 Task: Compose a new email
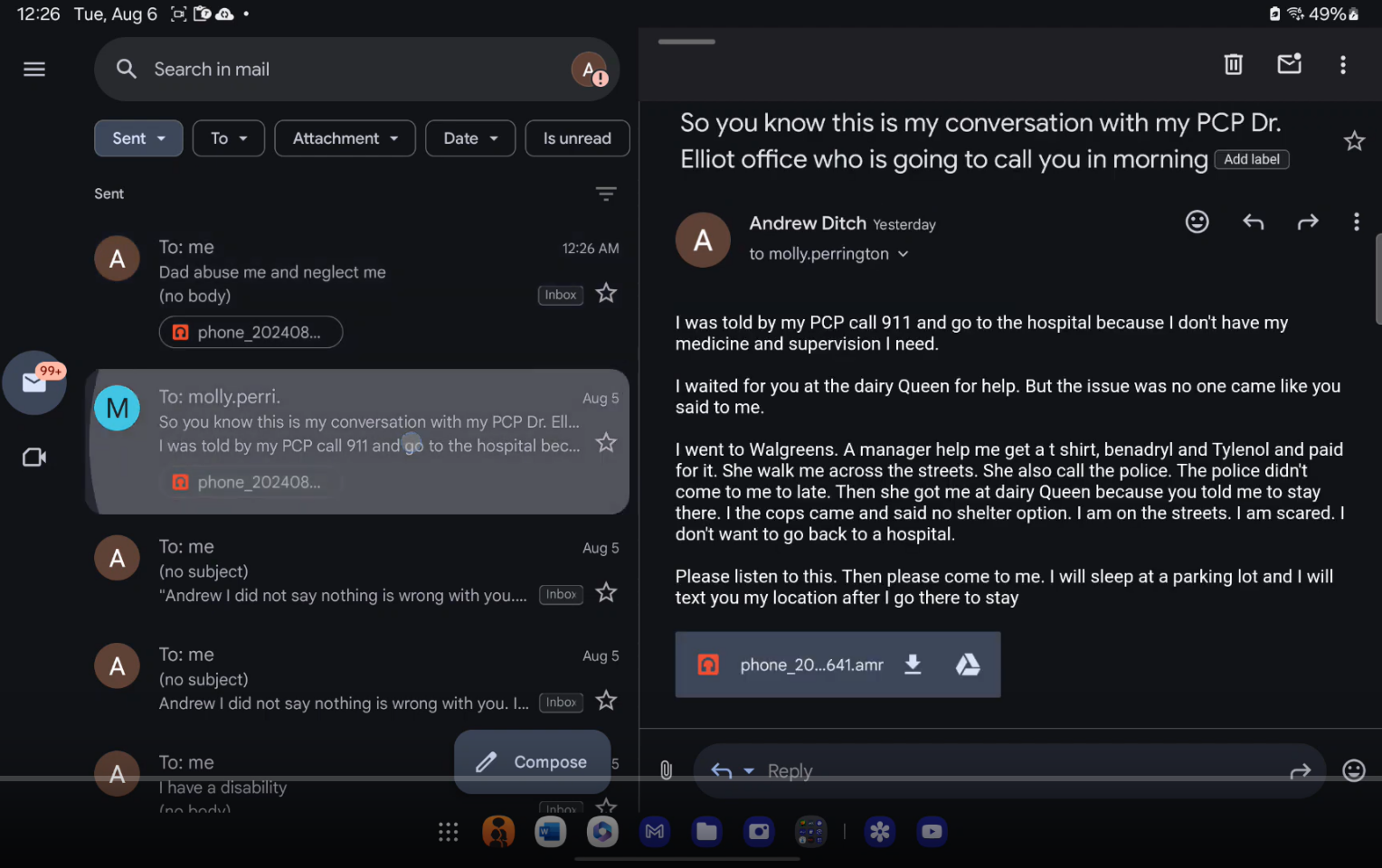(x=533, y=762)
